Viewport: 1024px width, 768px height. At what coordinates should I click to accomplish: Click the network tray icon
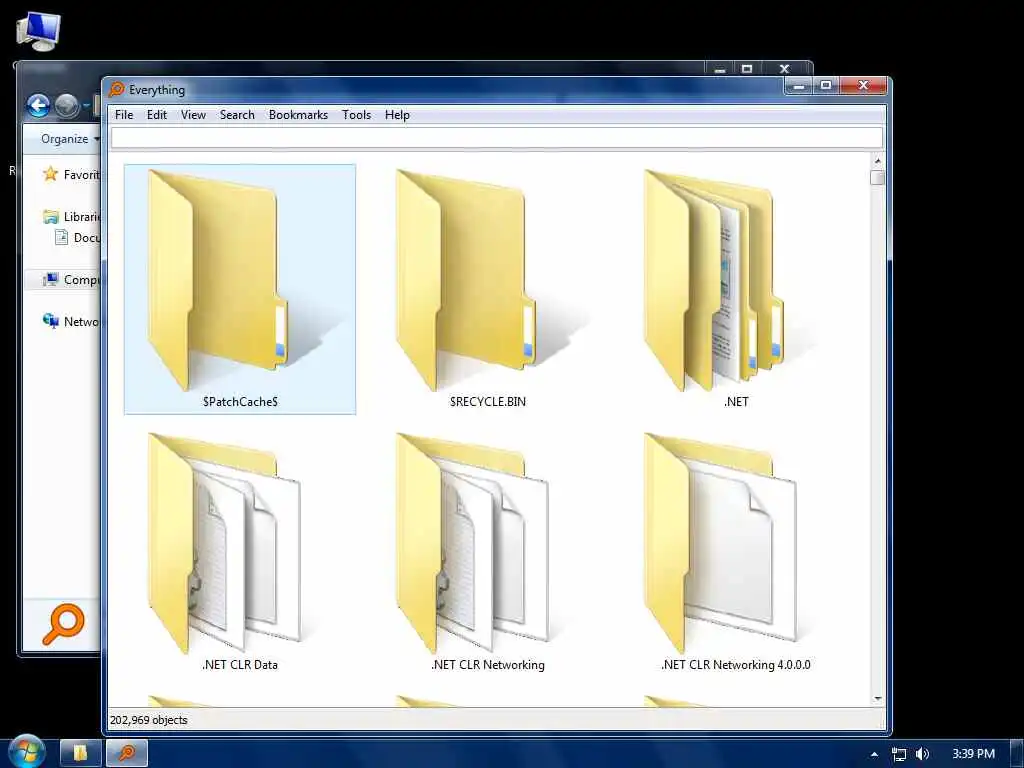click(x=899, y=754)
